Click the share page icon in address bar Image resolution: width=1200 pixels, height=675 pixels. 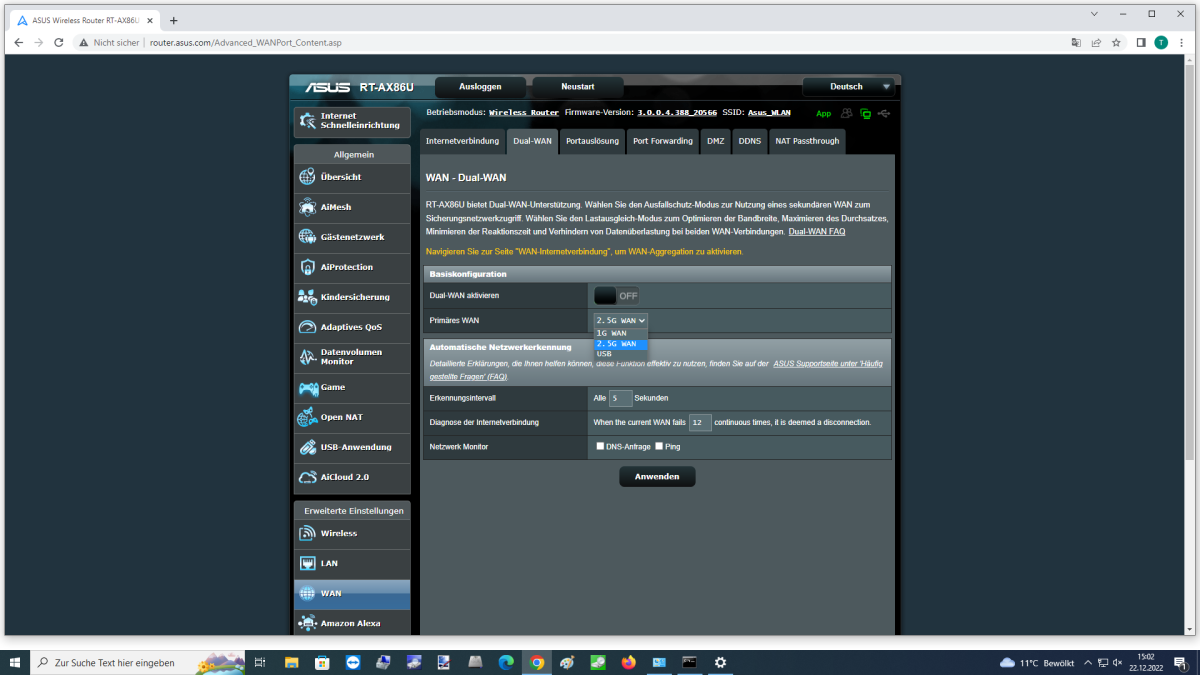[x=1096, y=42]
